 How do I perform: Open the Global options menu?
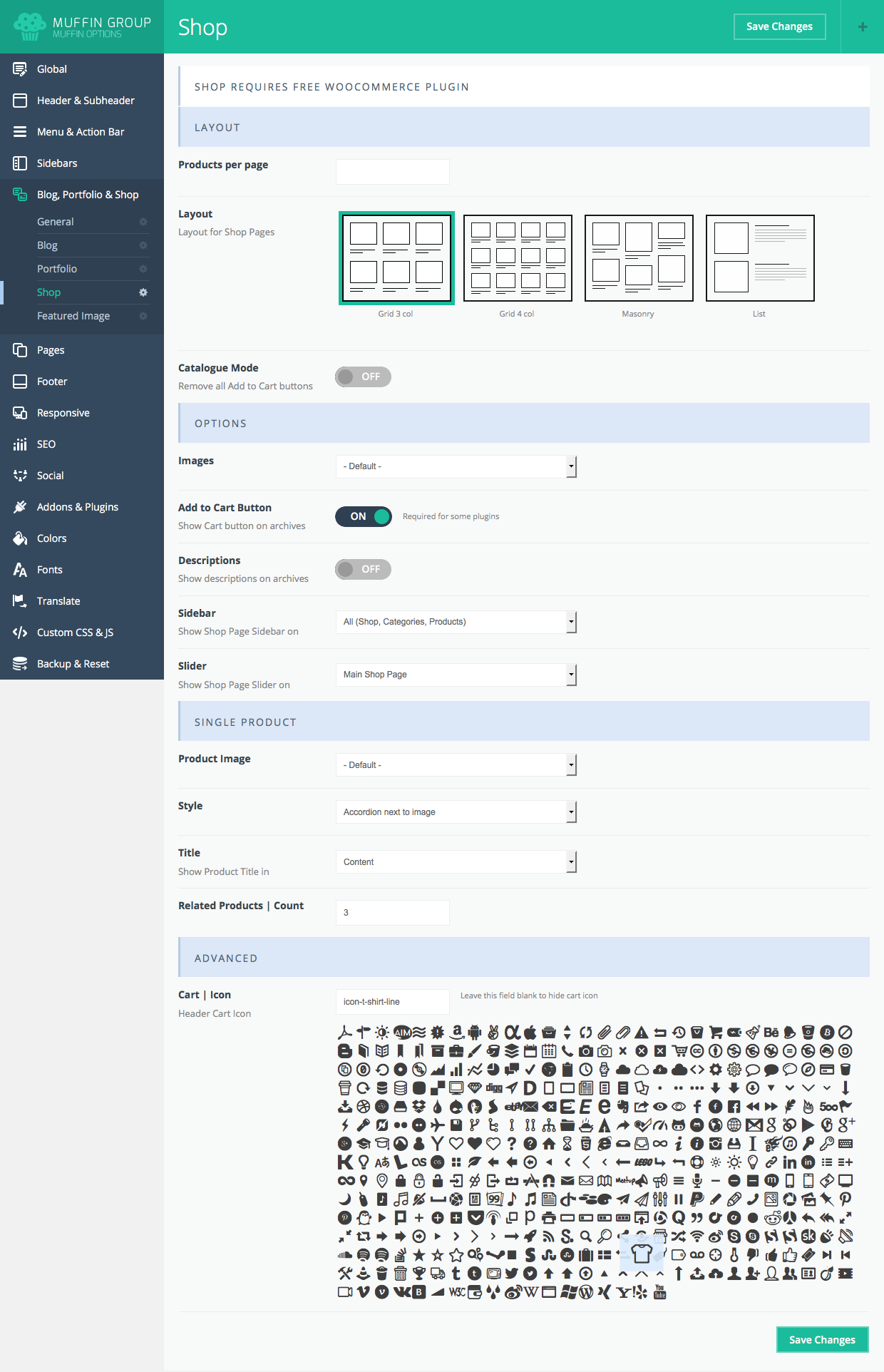[x=82, y=69]
